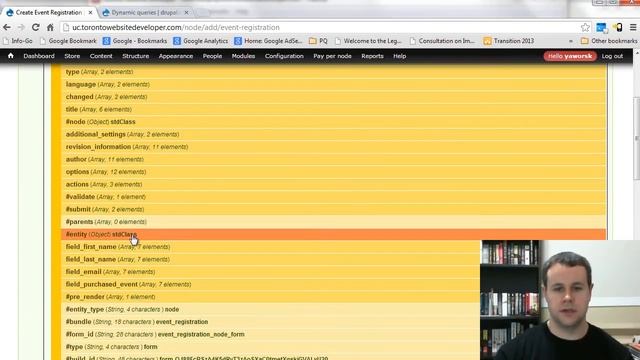Open the Info-Go bookmark
Image resolution: width=640 pixels, height=360 pixels.
coord(18,41)
